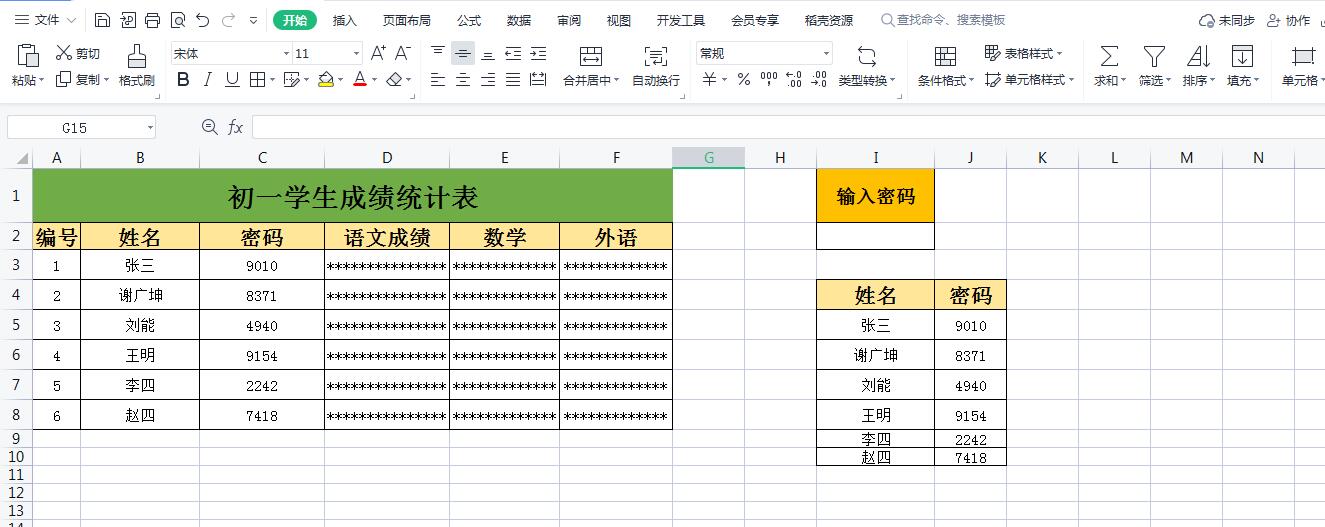Open Name Box dropdown arrow
The width and height of the screenshot is (1325, 527).
150,127
